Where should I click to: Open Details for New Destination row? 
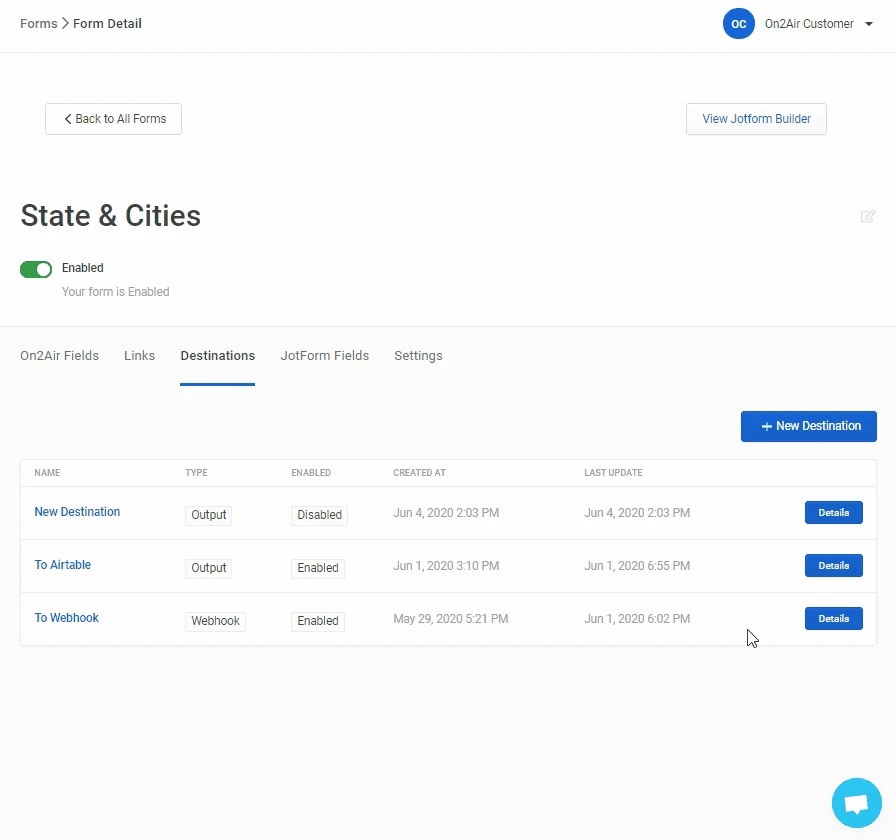(833, 513)
